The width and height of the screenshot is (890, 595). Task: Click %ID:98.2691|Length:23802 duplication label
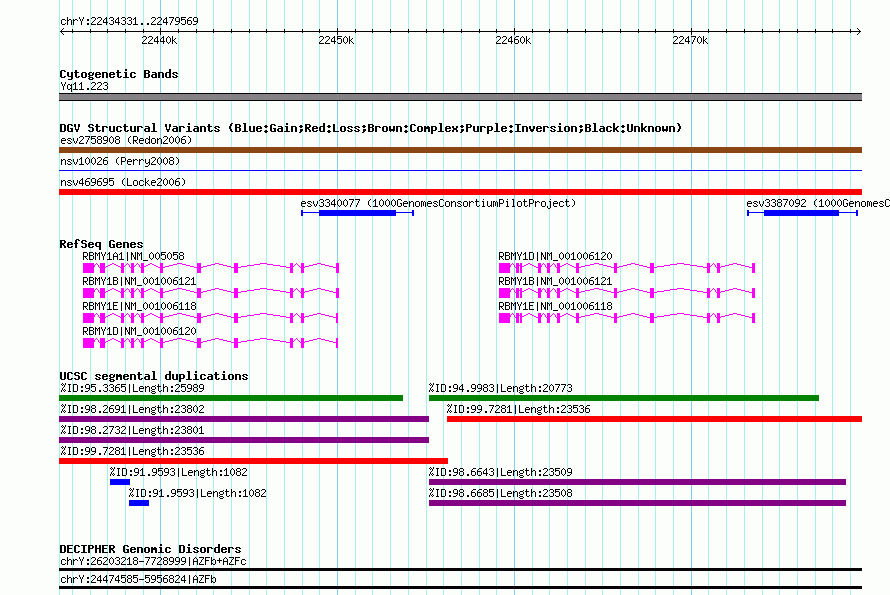(132, 409)
